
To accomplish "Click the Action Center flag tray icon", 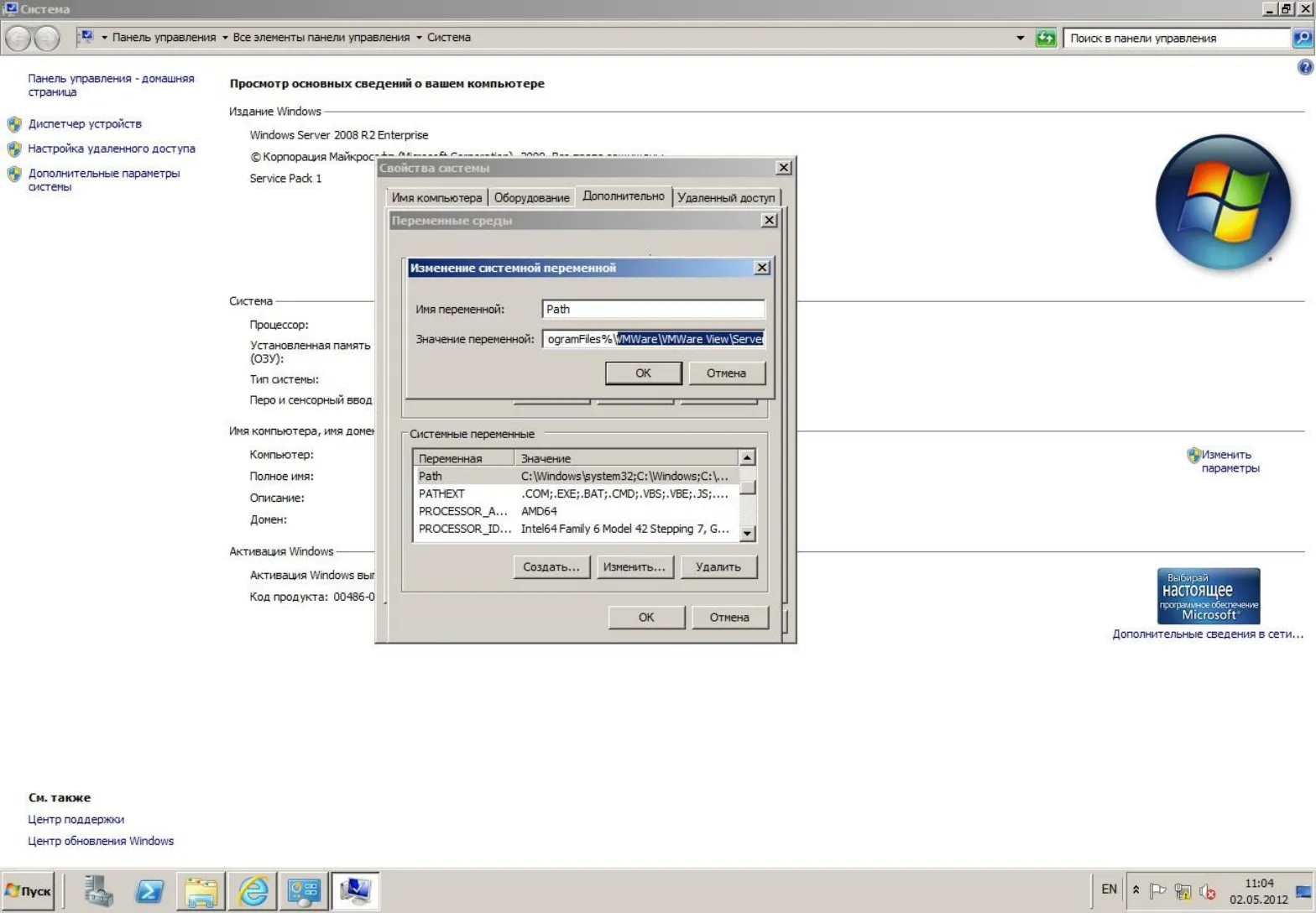I will (1158, 891).
